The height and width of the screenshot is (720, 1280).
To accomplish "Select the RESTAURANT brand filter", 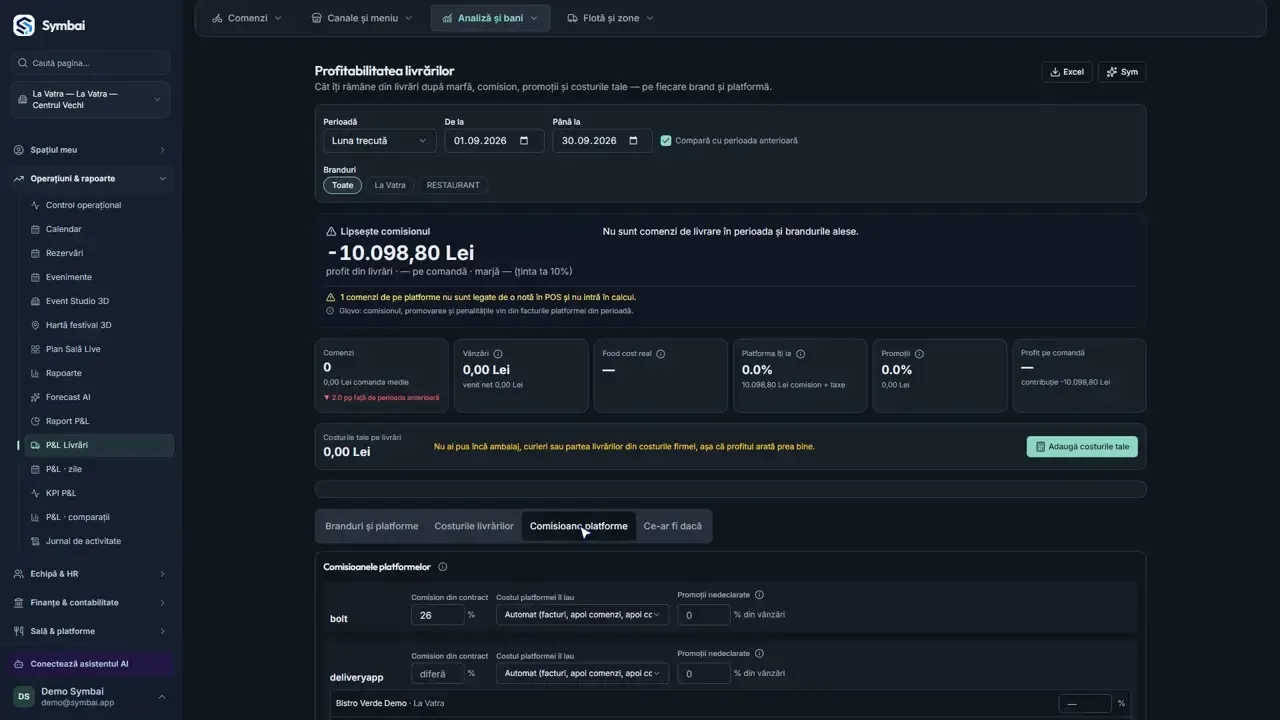I will (x=453, y=185).
